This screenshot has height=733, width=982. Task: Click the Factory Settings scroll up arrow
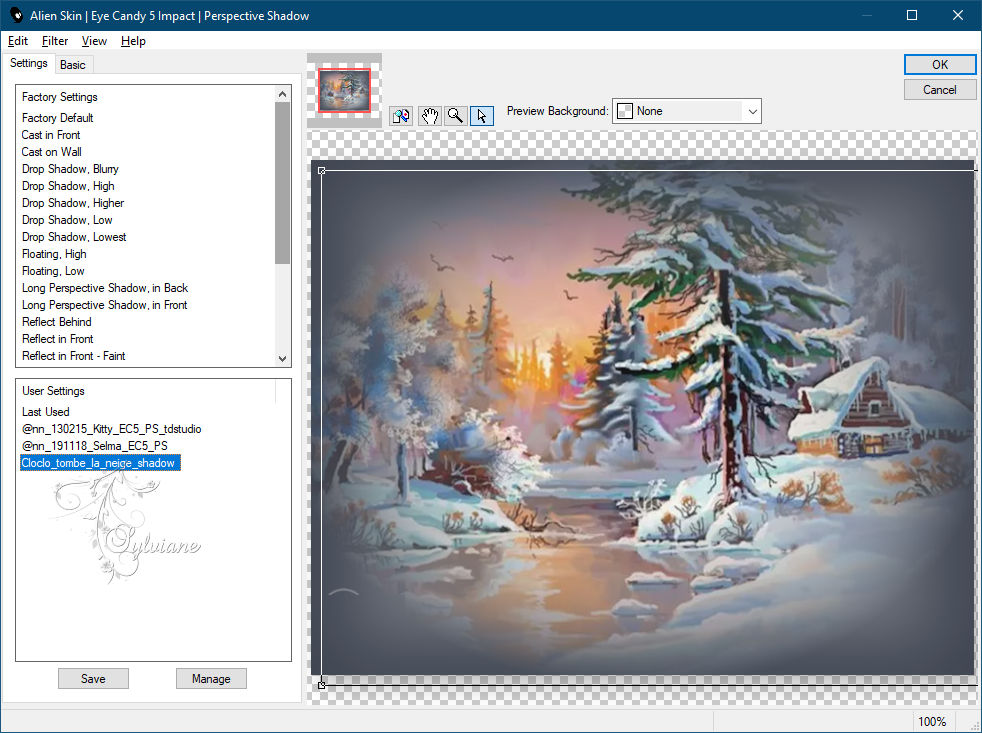(282, 94)
